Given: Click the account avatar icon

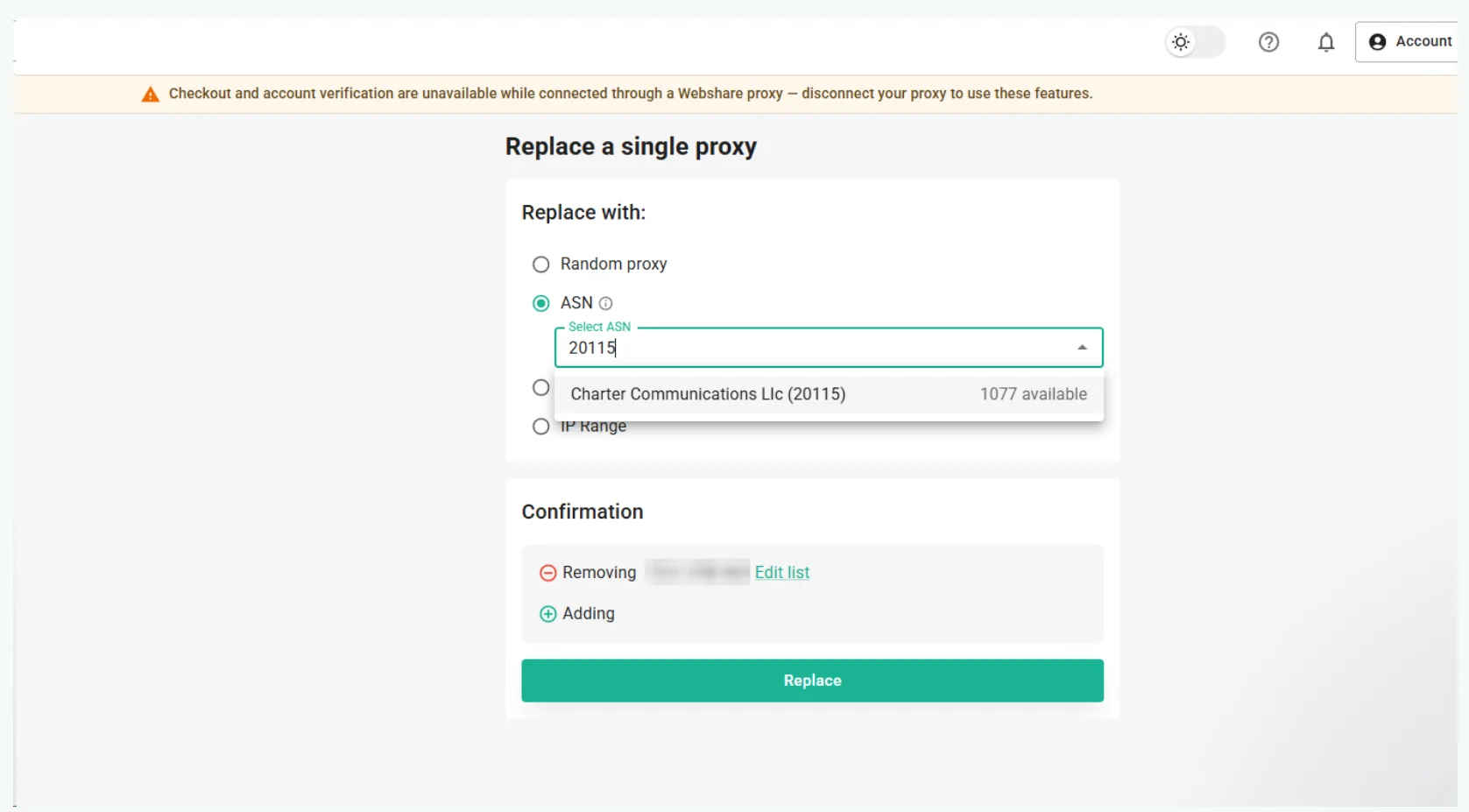Looking at the screenshot, I should pyautogui.click(x=1377, y=42).
